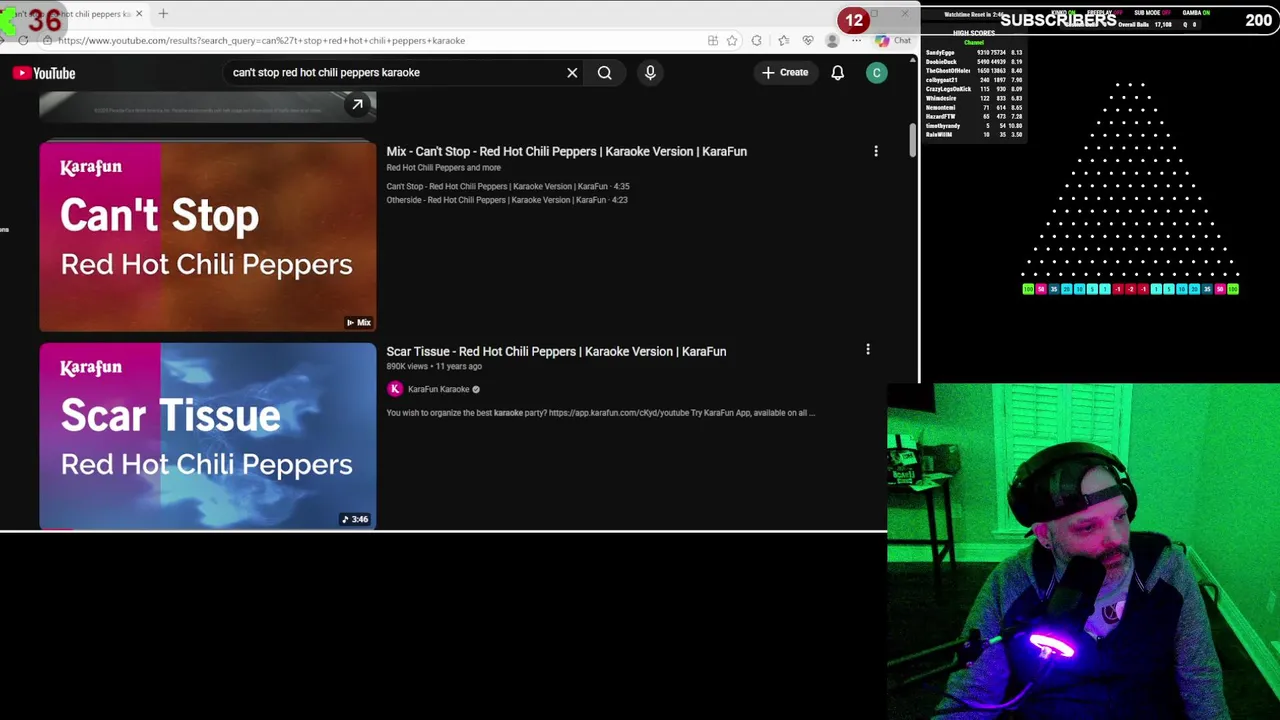The height and width of the screenshot is (720, 1280).
Task: Clear the YouTube search box with X
Action: [572, 73]
